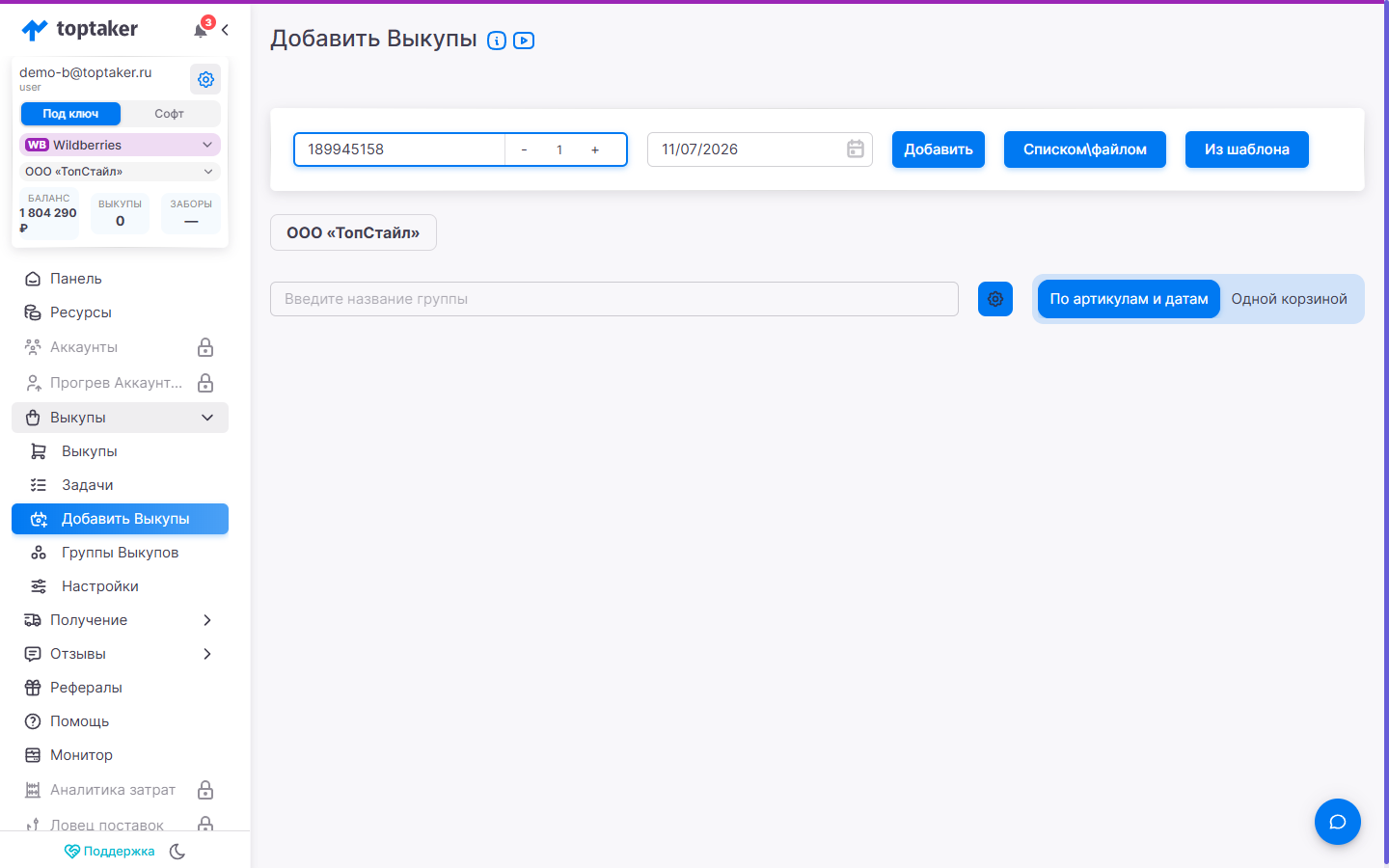Viewport: 1389px width, 868px height.
Task: Collapse the sidebar with the chevron arrow
Action: pyautogui.click(x=225, y=30)
